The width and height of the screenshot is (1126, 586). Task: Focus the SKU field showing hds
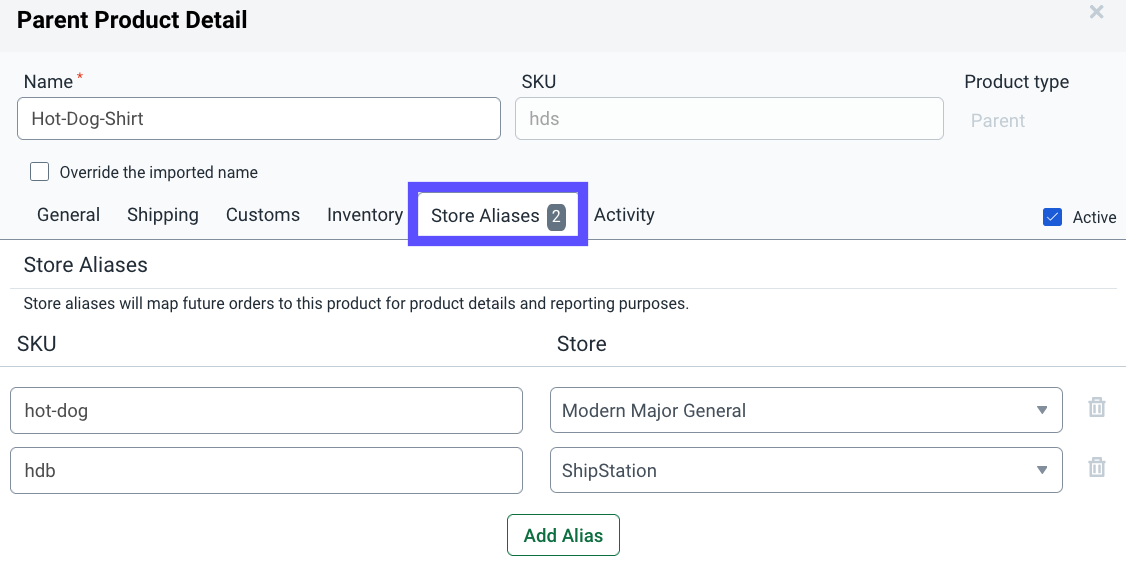[728, 118]
